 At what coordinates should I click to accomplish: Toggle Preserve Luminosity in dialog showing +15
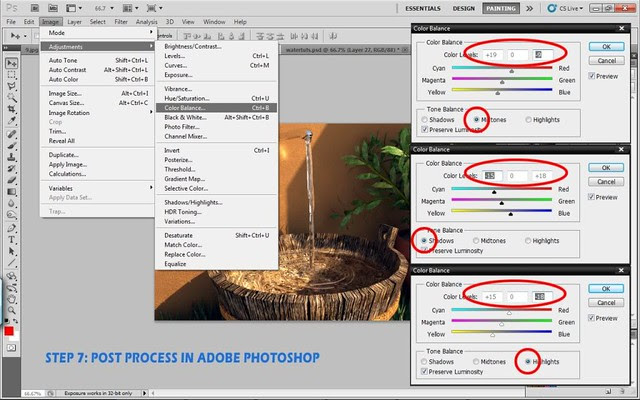pos(424,371)
